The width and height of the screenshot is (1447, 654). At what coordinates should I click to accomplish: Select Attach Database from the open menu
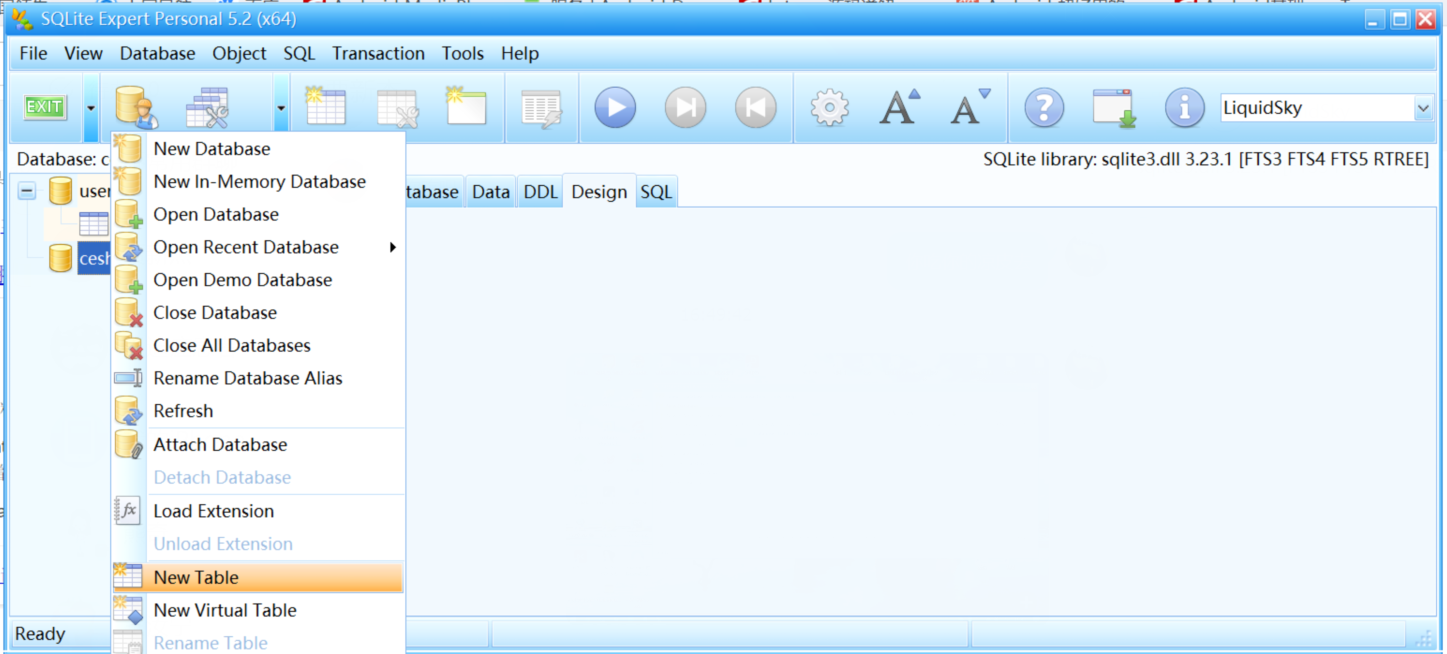click(220, 444)
